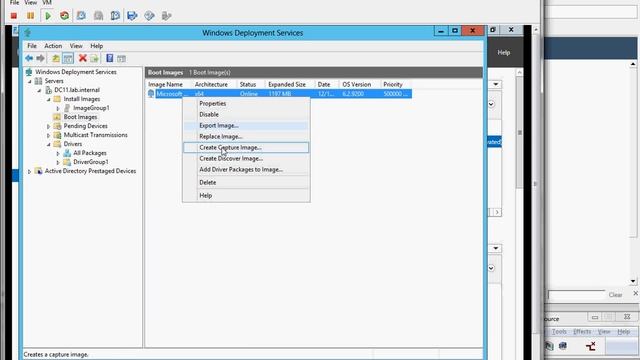Open the Help menu in WDS window
Viewport: 640px width, 360px height.
96,46
